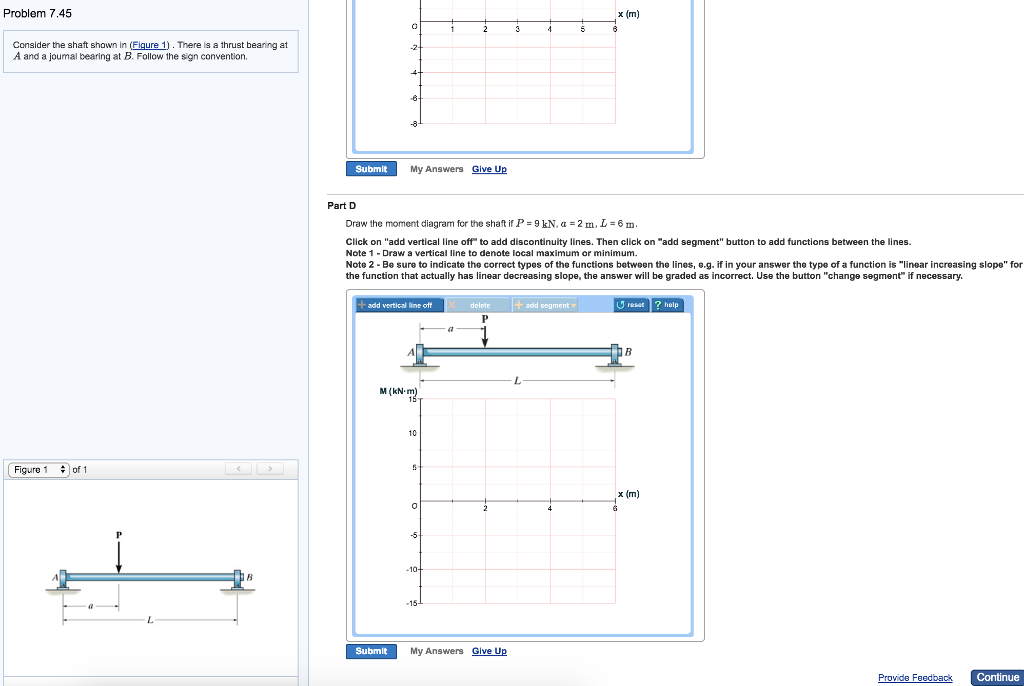Image resolution: width=1024 pixels, height=686 pixels.
Task: Give up on Part D
Action: point(489,651)
